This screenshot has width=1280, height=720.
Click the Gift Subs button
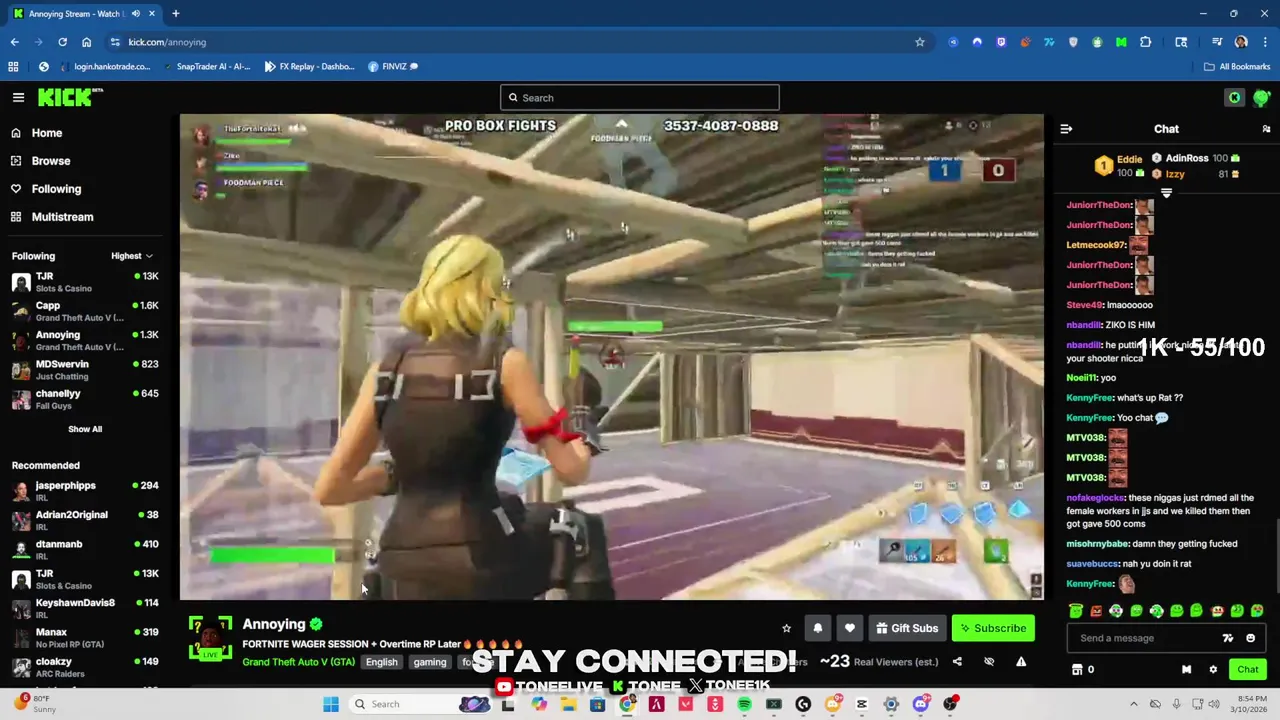907,628
